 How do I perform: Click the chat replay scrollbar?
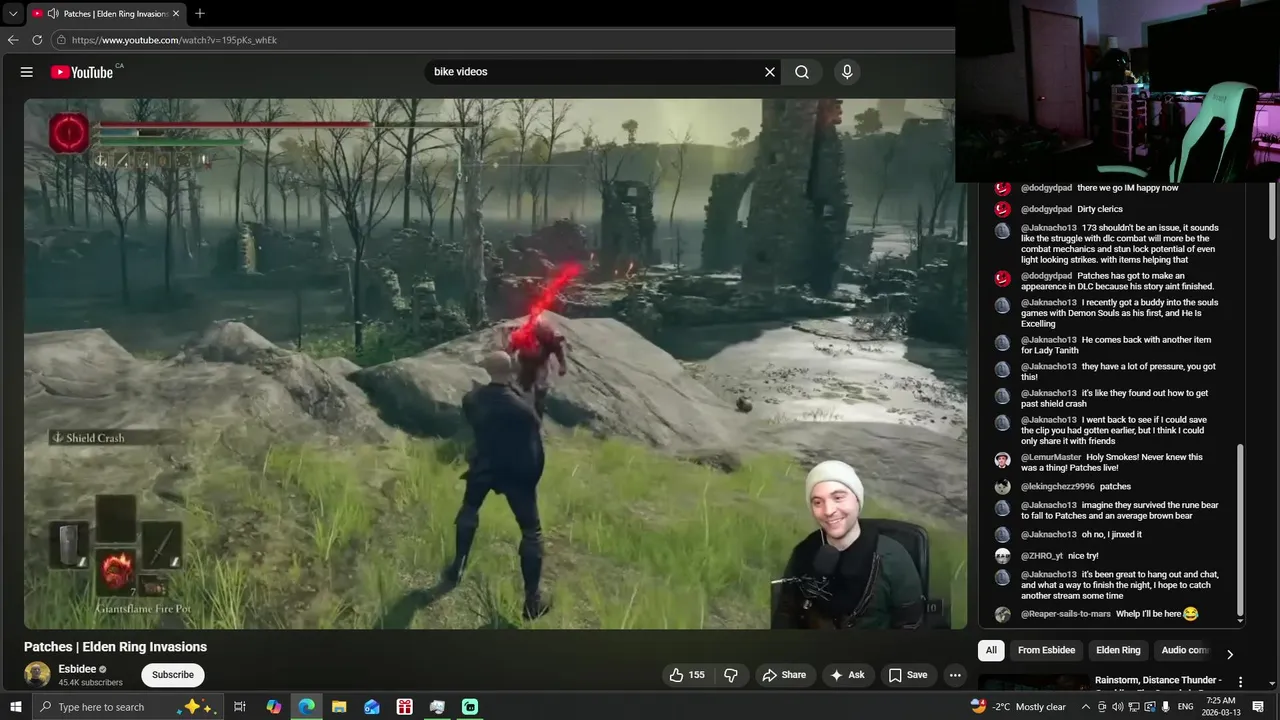(1241, 530)
